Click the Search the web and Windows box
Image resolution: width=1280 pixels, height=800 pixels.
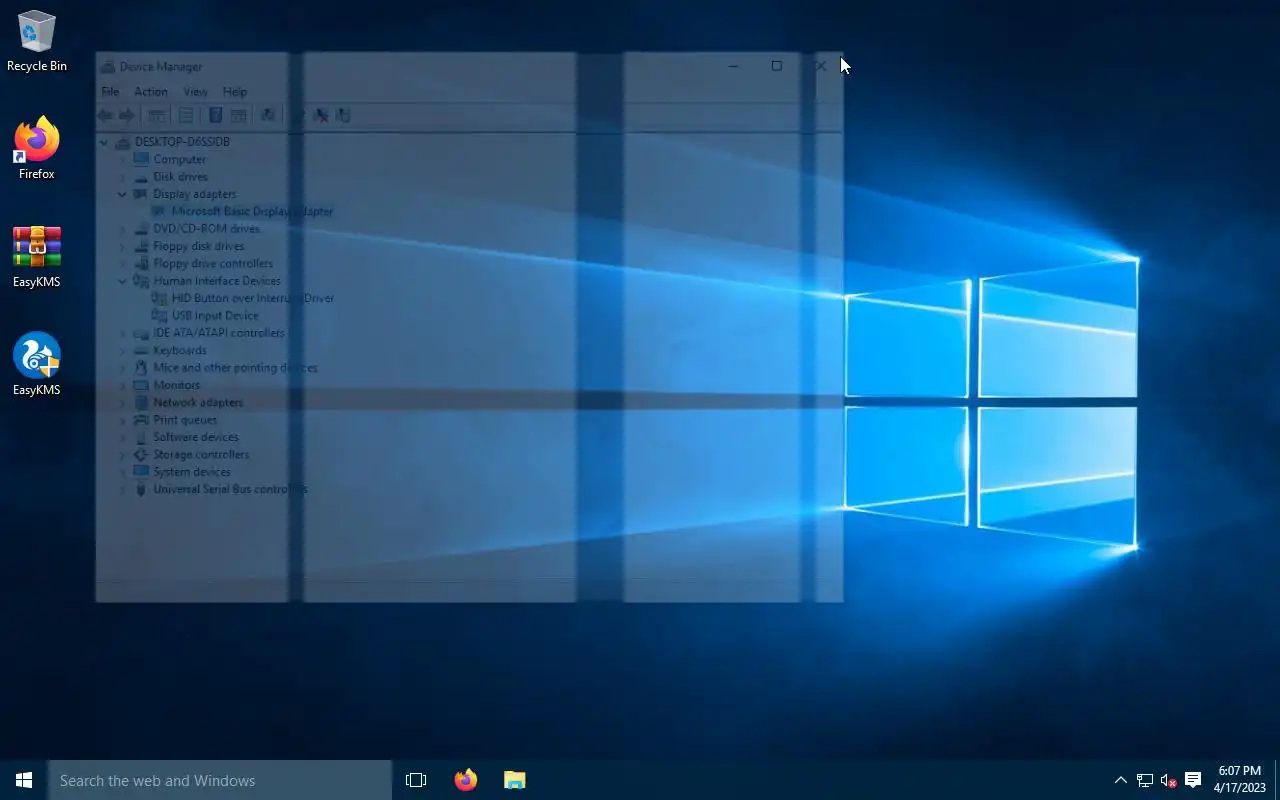tap(220, 780)
